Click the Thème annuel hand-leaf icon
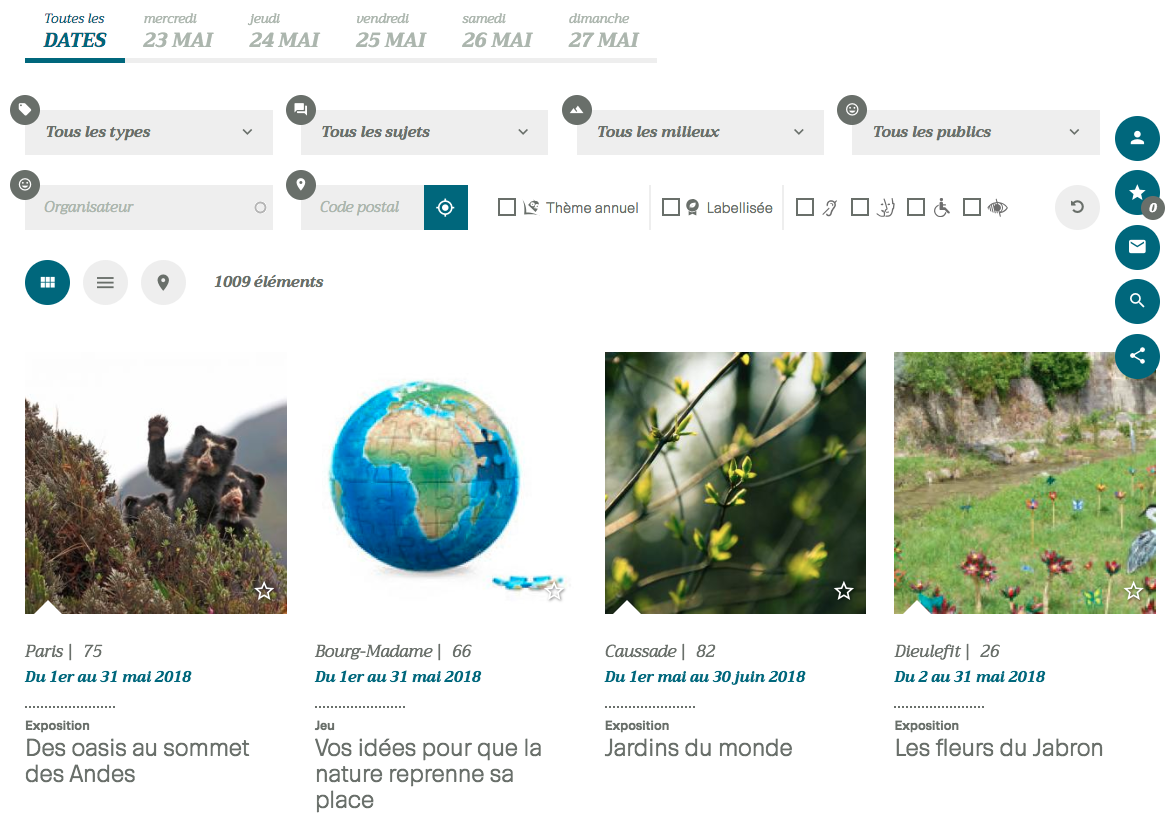Screen dimensions: 1170x814 pos(531,207)
